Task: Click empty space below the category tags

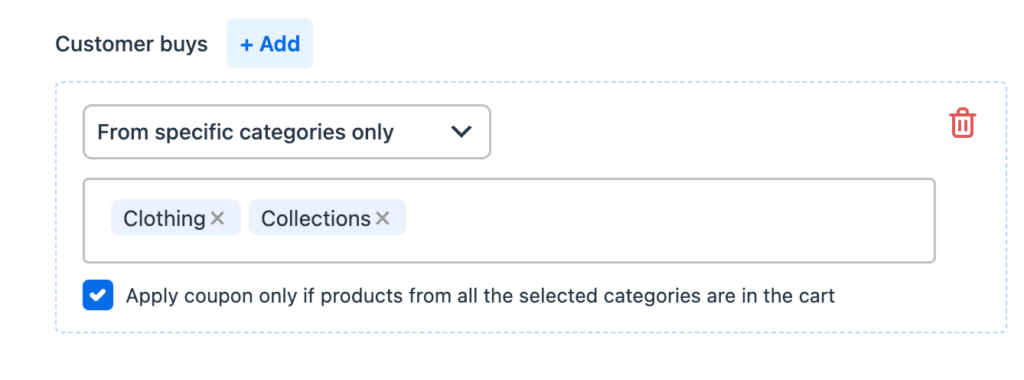Action: (509, 249)
